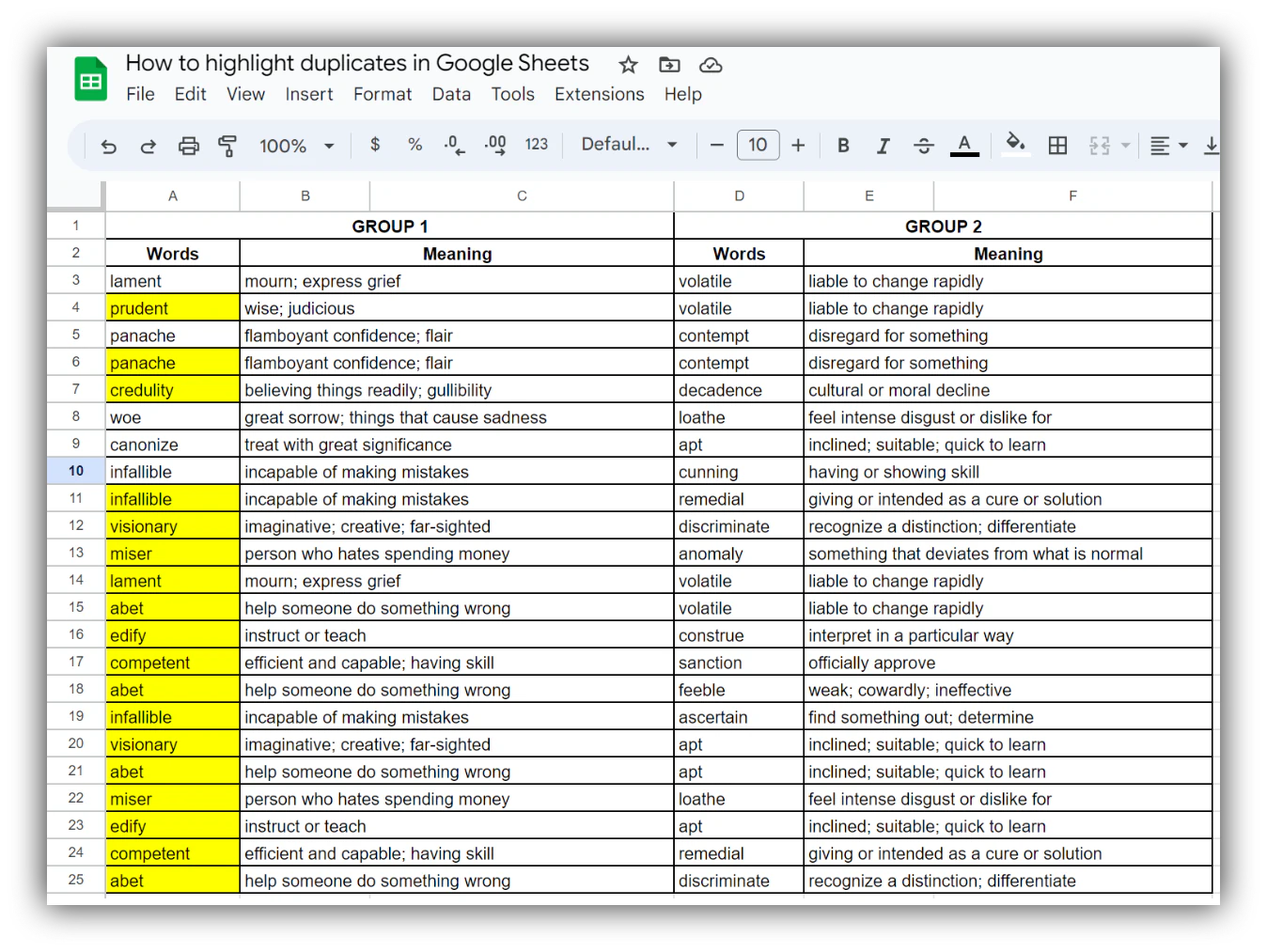
Task: Open the Format menu
Action: point(383,94)
